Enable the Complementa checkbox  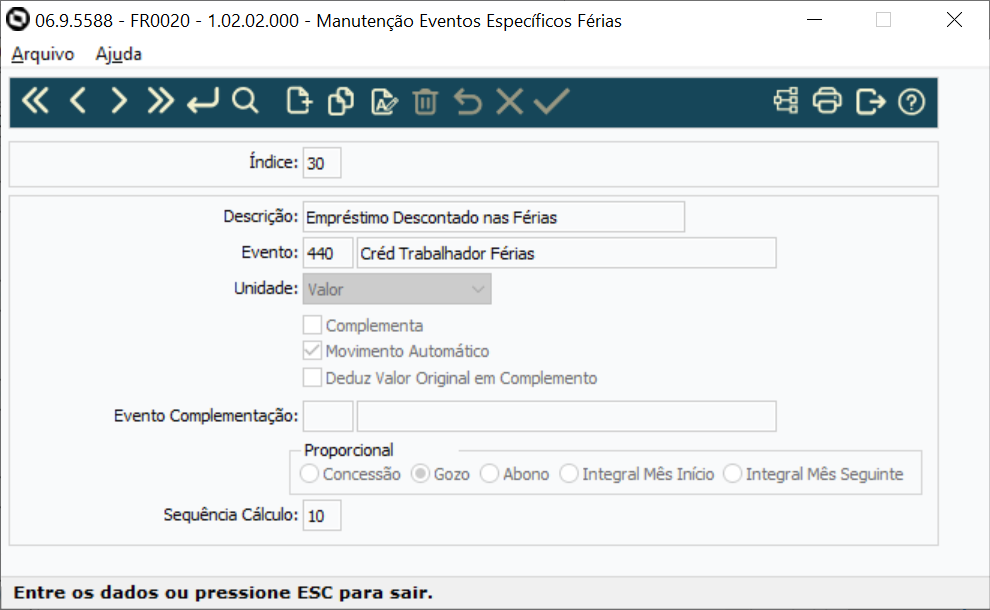(x=312, y=324)
